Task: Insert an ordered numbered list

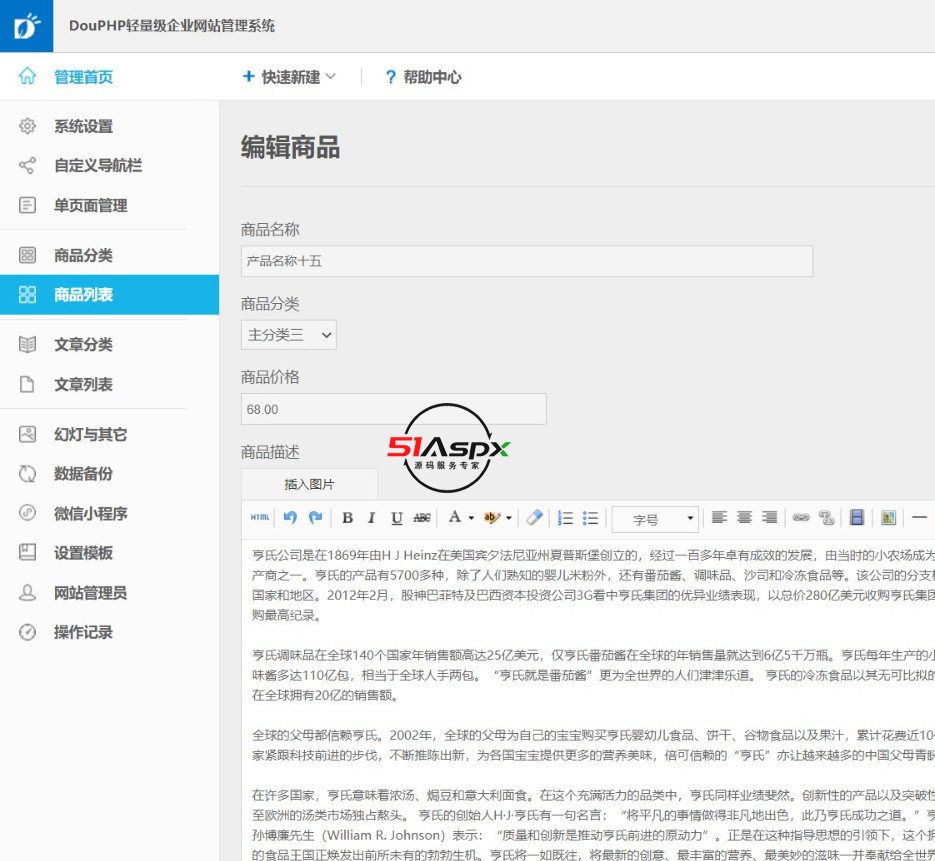Action: click(565, 518)
